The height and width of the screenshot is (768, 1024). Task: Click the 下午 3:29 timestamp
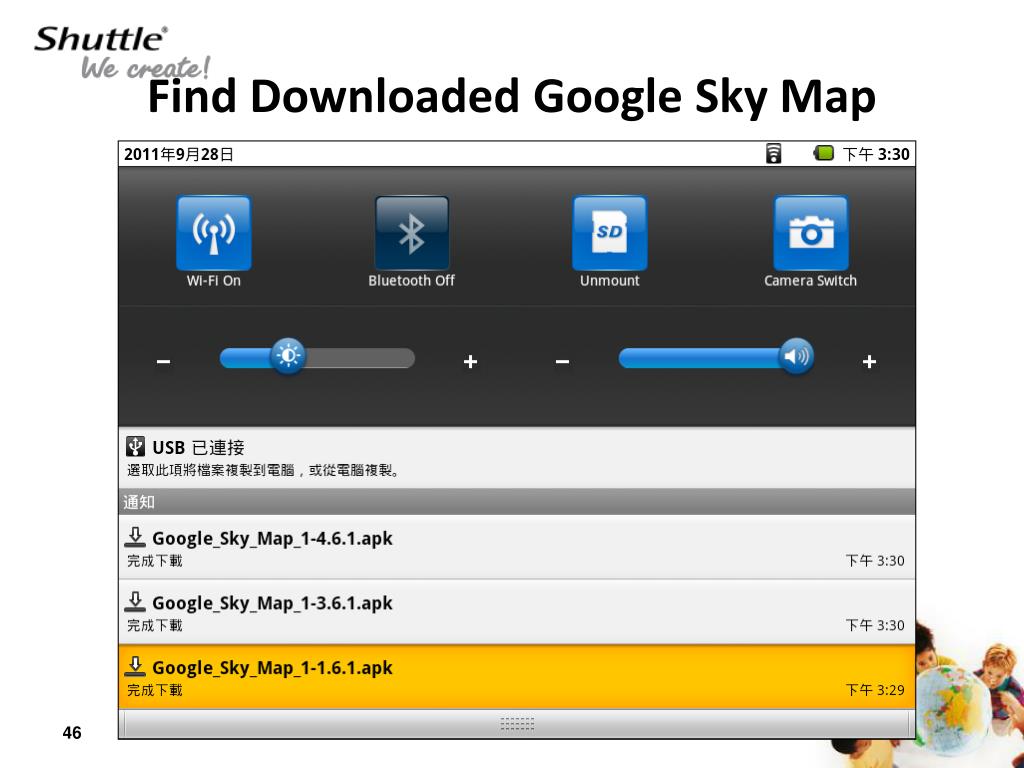pos(875,690)
